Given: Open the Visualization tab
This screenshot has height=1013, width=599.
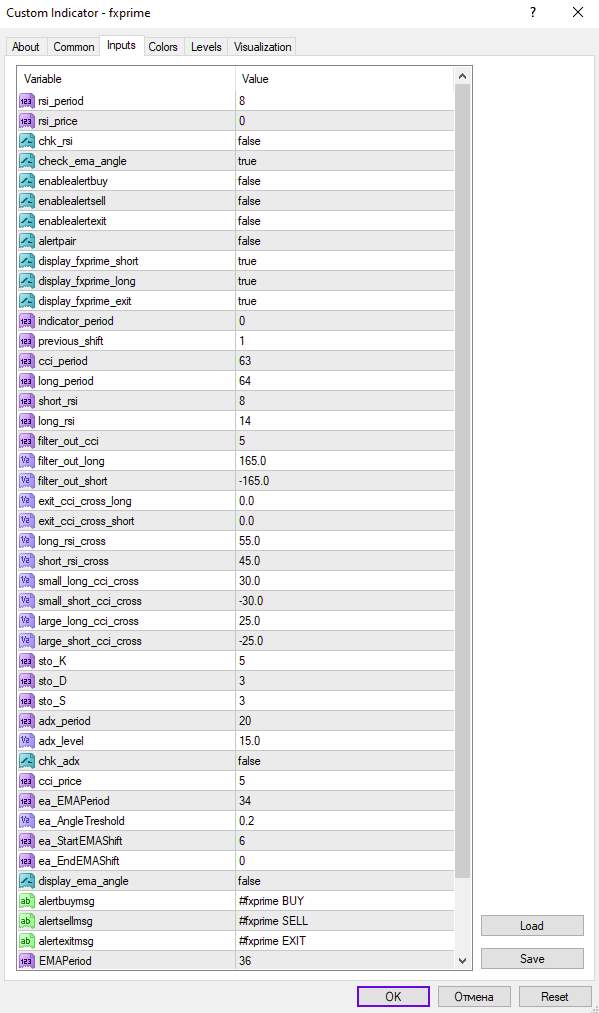Looking at the screenshot, I should (262, 47).
